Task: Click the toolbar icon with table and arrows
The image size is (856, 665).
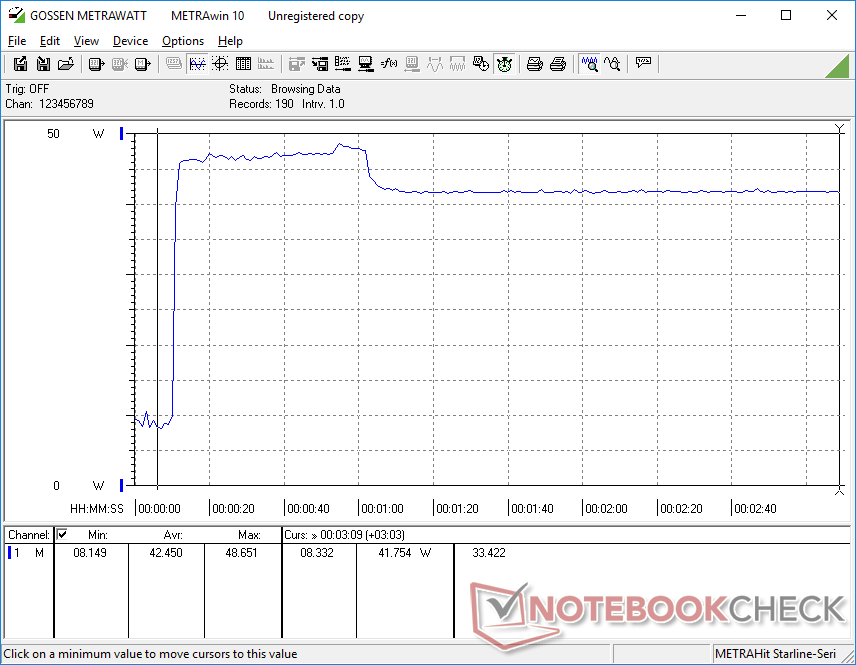Action: tap(320, 64)
